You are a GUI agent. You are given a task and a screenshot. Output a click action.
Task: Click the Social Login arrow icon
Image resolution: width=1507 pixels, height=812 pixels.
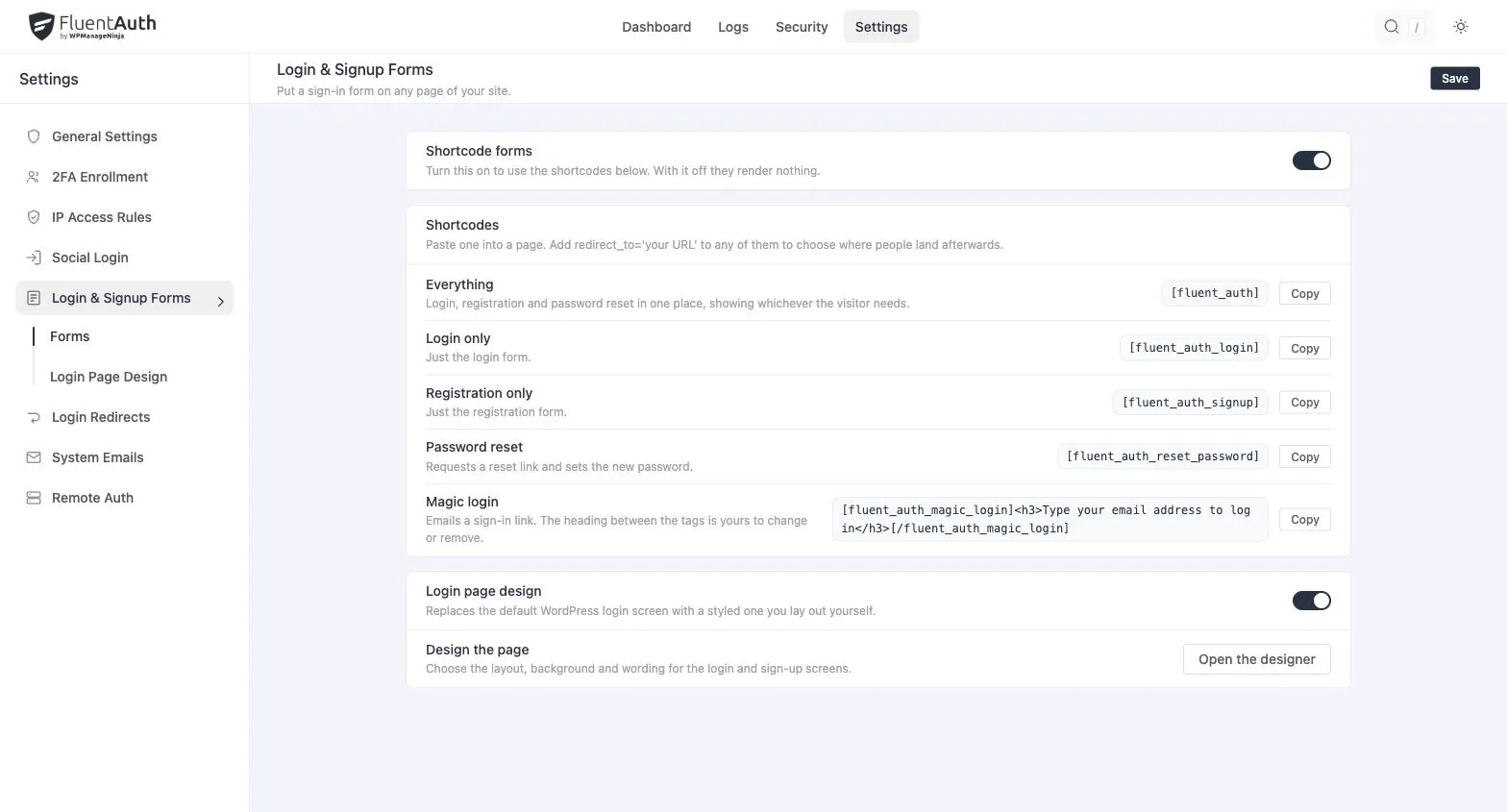coord(34,258)
